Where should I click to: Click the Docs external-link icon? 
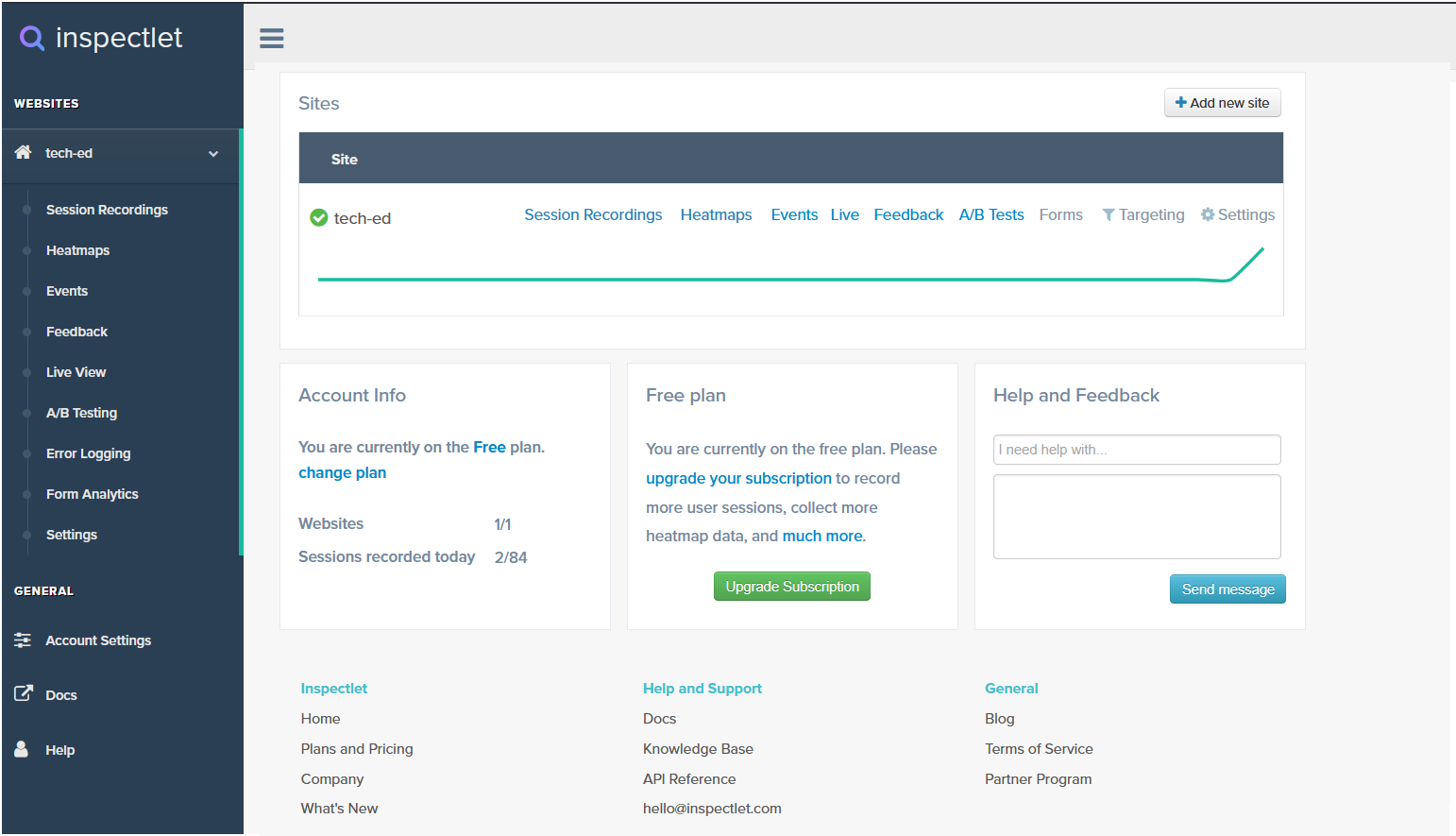pos(23,694)
